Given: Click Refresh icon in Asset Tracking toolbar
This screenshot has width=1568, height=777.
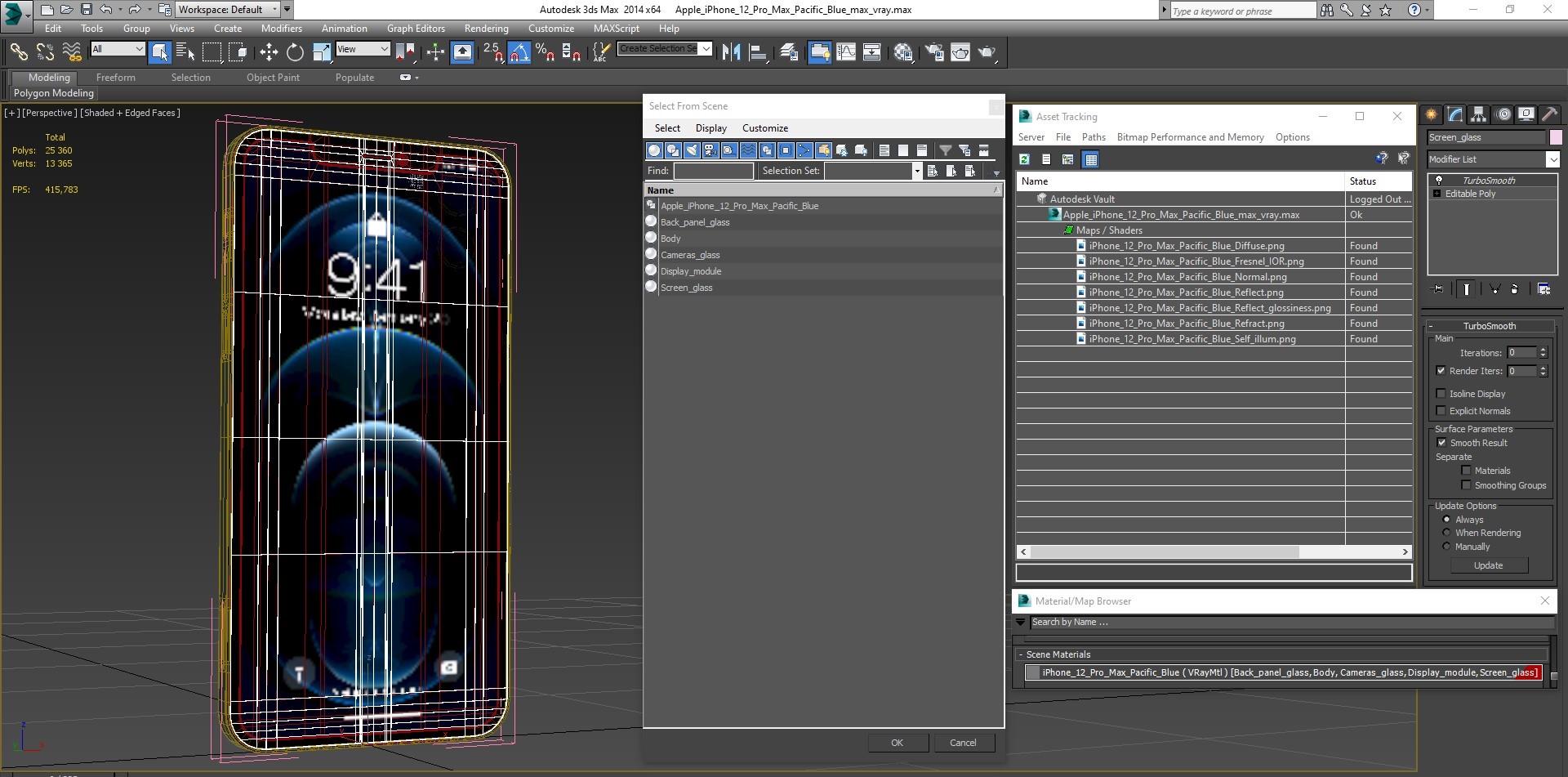Looking at the screenshot, I should tap(1024, 159).
